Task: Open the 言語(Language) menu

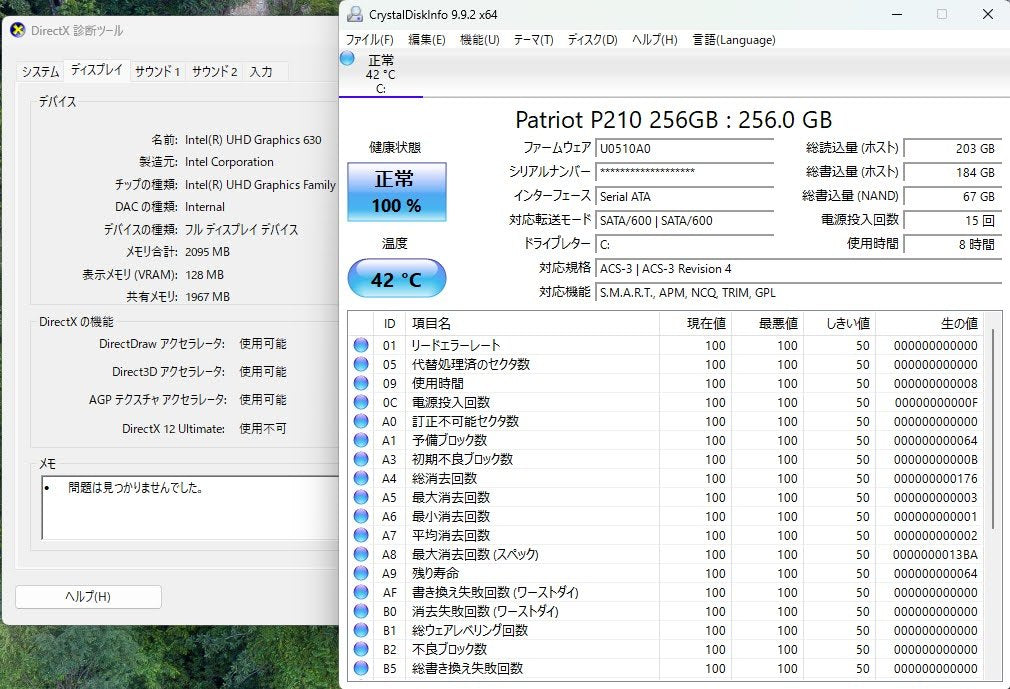Action: [734, 40]
